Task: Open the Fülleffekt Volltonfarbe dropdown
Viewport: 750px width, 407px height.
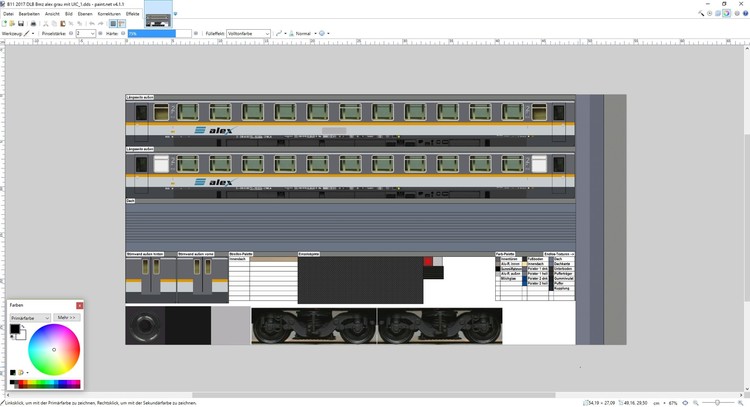Action: pyautogui.click(x=248, y=33)
